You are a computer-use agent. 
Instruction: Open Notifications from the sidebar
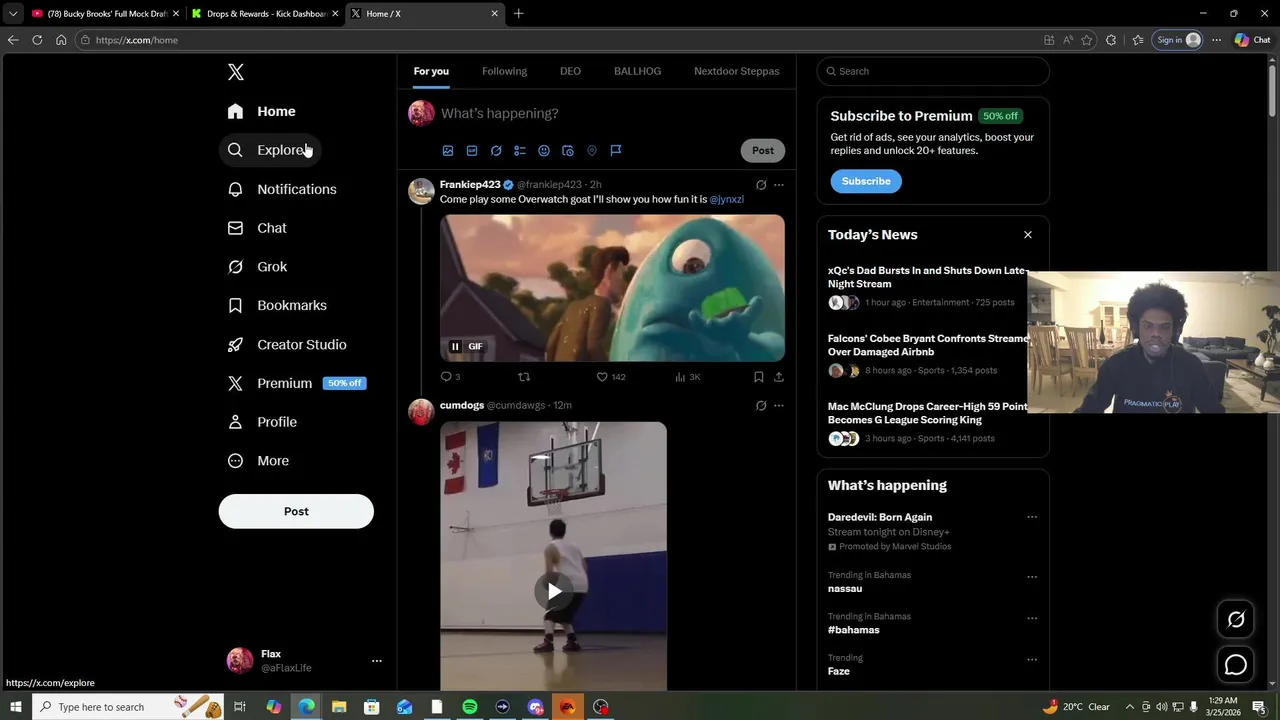pyautogui.click(x=281, y=189)
